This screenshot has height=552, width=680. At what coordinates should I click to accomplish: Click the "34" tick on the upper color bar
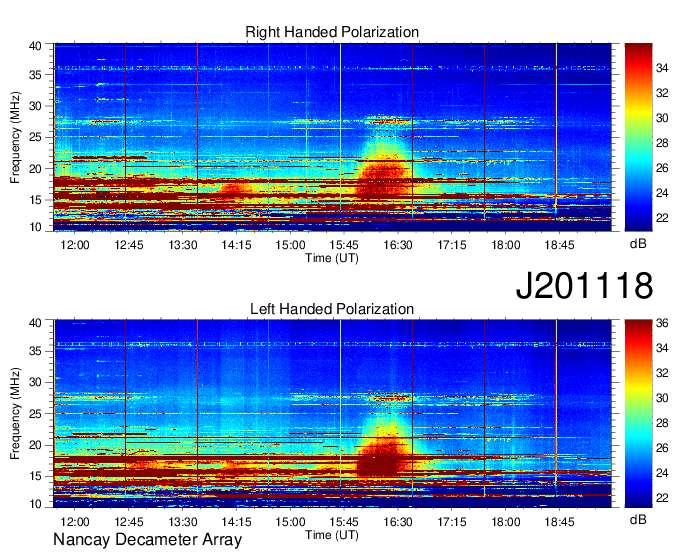(662, 68)
